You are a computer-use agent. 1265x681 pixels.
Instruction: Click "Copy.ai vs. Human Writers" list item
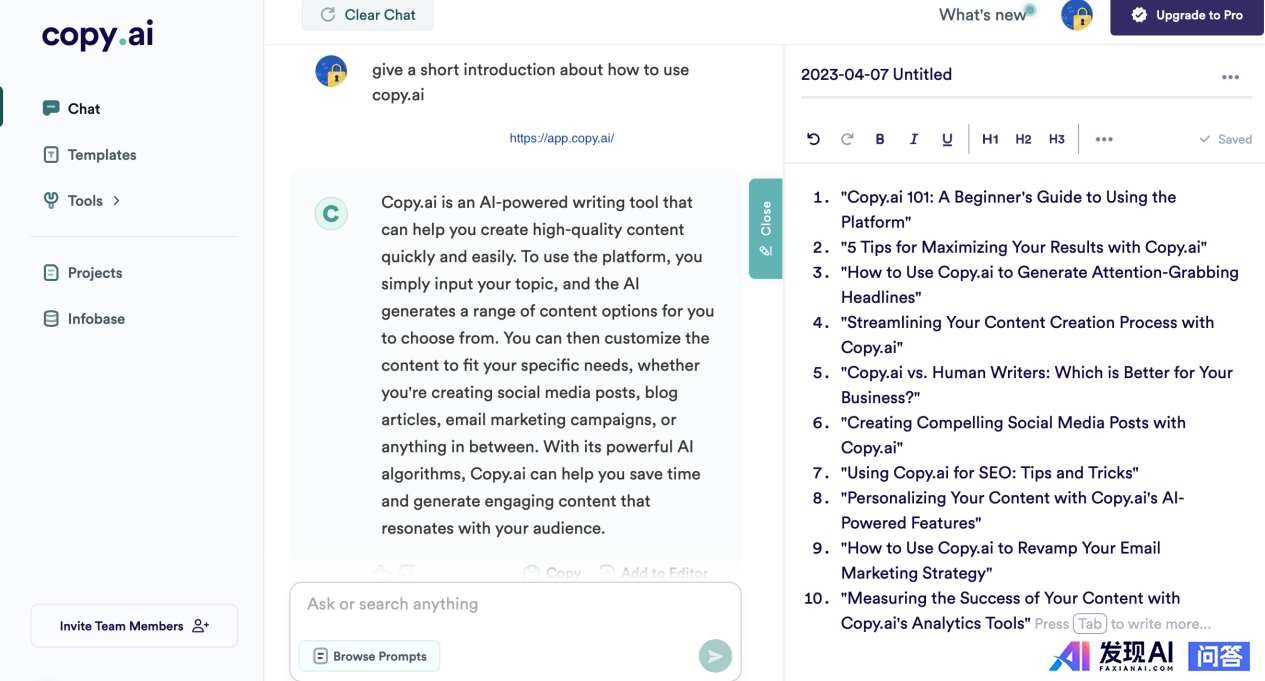(1037, 385)
